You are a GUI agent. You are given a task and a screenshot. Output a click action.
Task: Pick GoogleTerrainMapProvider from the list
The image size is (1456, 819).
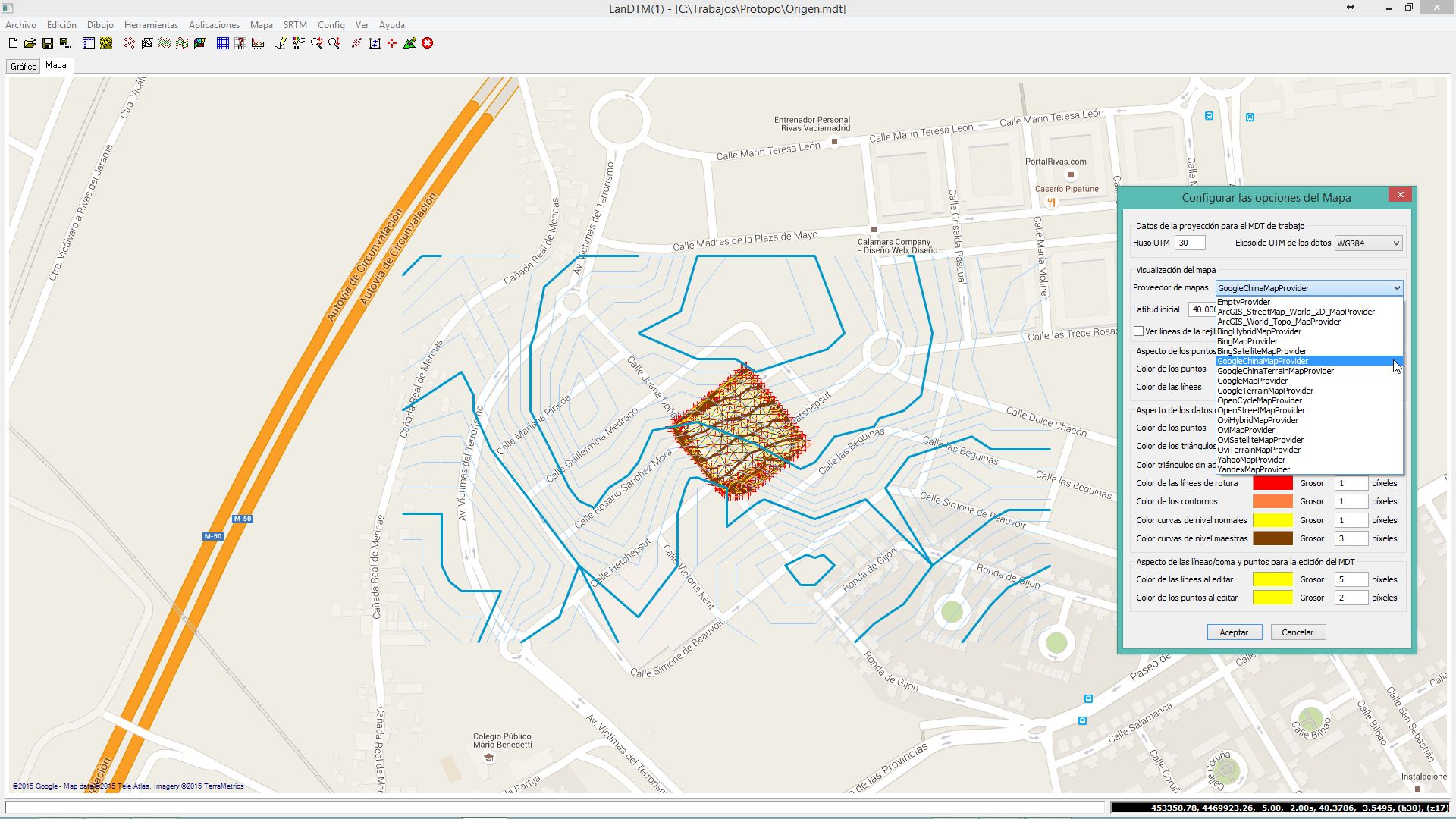coord(1309,391)
